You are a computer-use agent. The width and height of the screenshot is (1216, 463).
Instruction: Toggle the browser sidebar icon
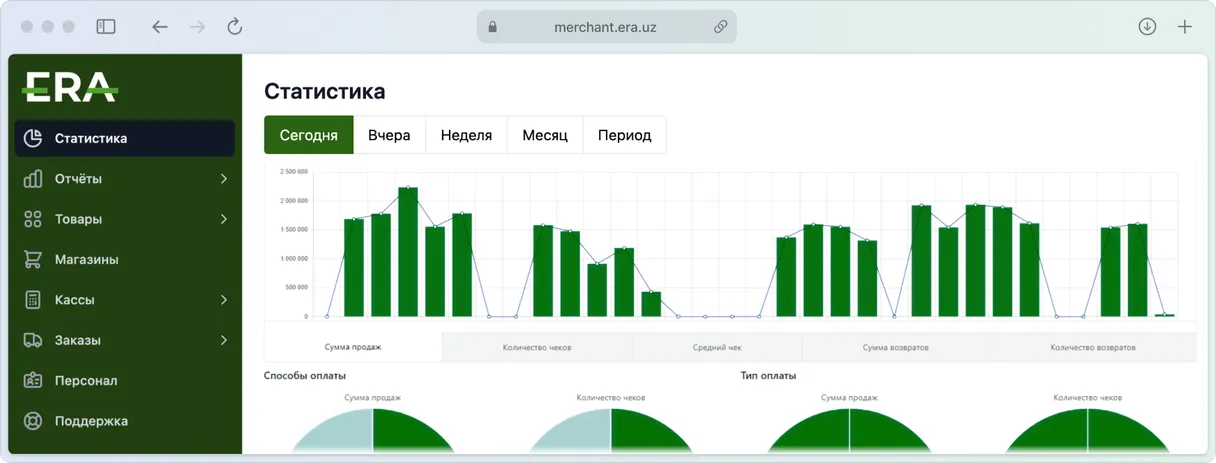pos(106,27)
